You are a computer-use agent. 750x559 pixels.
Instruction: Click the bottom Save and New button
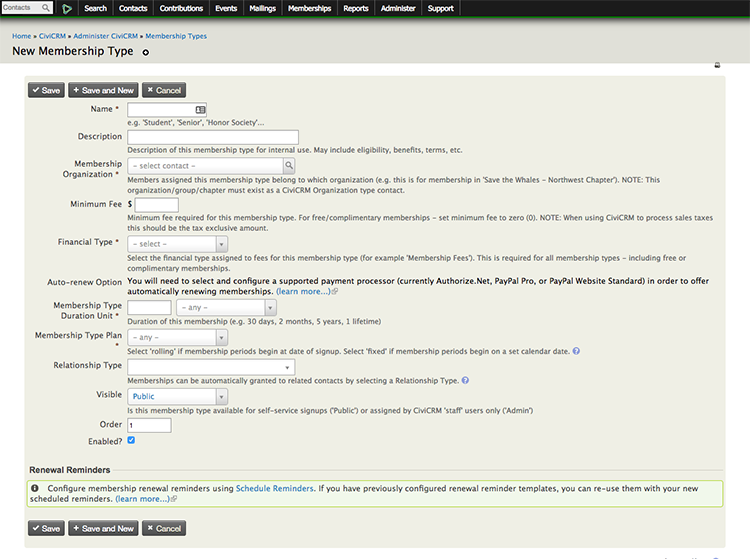[103, 528]
